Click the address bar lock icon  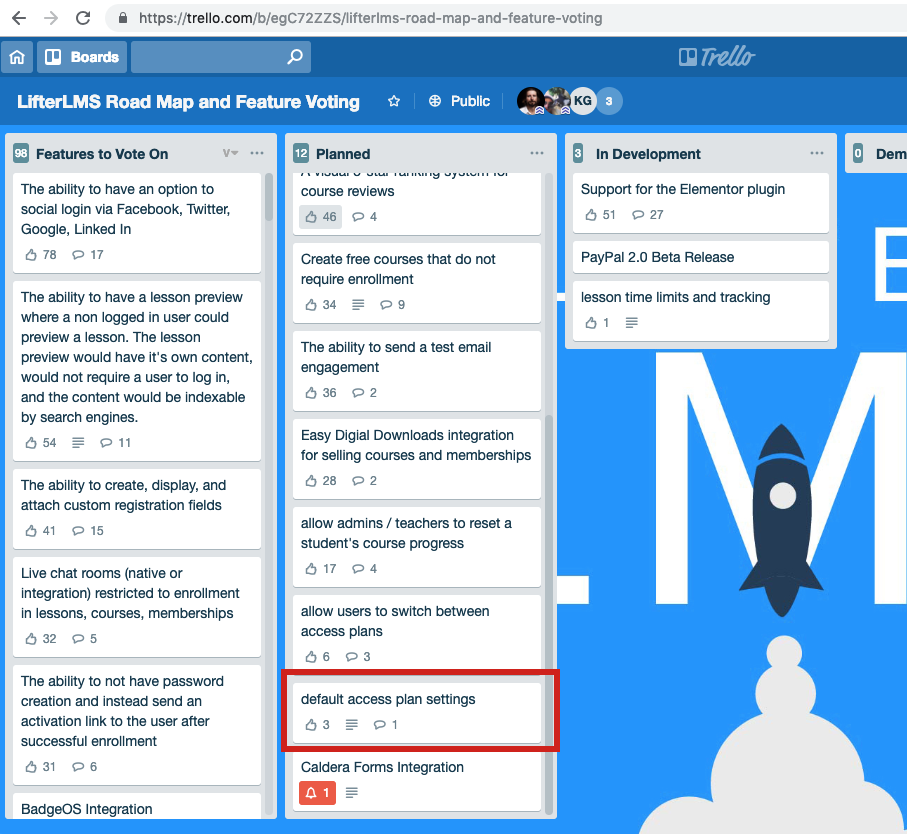(123, 18)
